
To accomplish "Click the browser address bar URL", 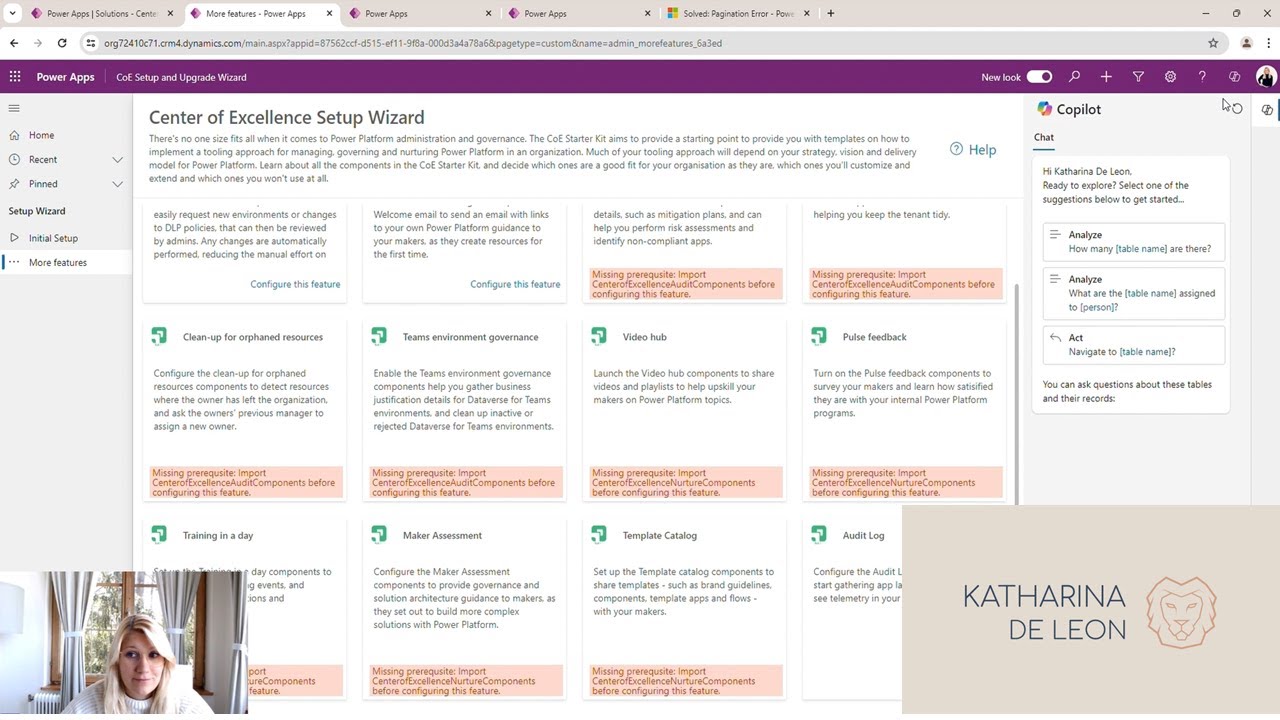I will [413, 43].
